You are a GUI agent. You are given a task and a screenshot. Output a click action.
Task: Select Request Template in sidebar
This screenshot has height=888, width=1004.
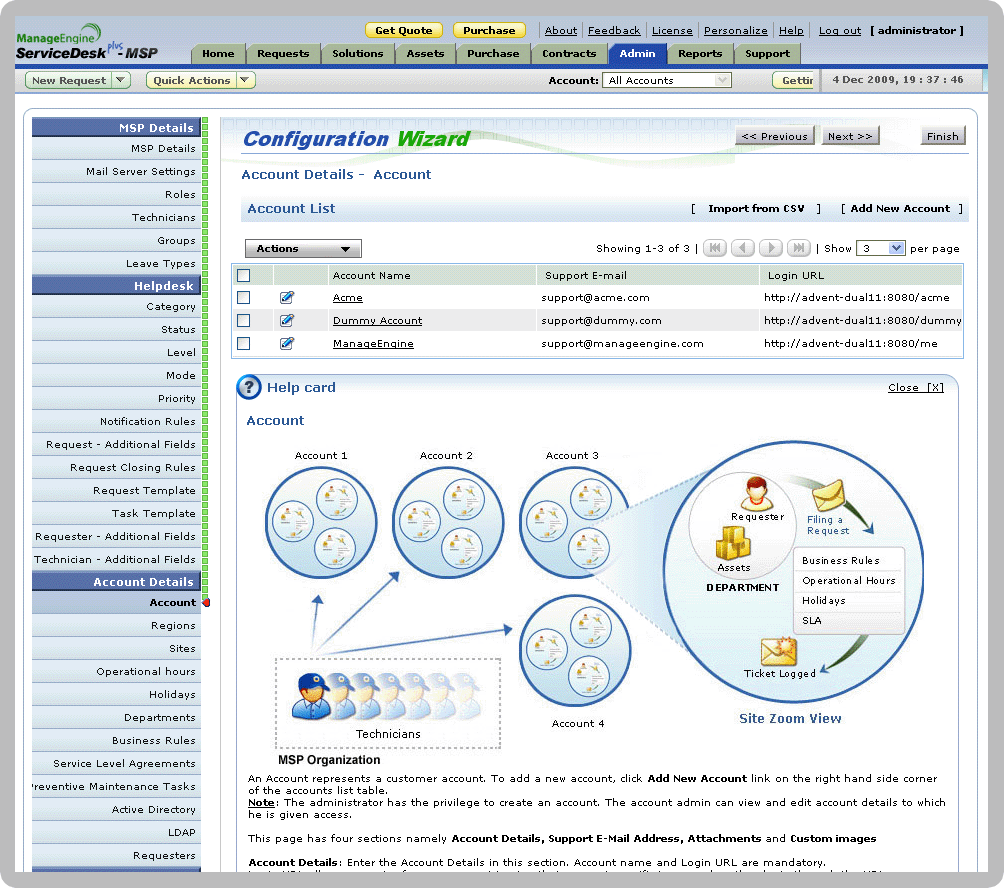117,490
